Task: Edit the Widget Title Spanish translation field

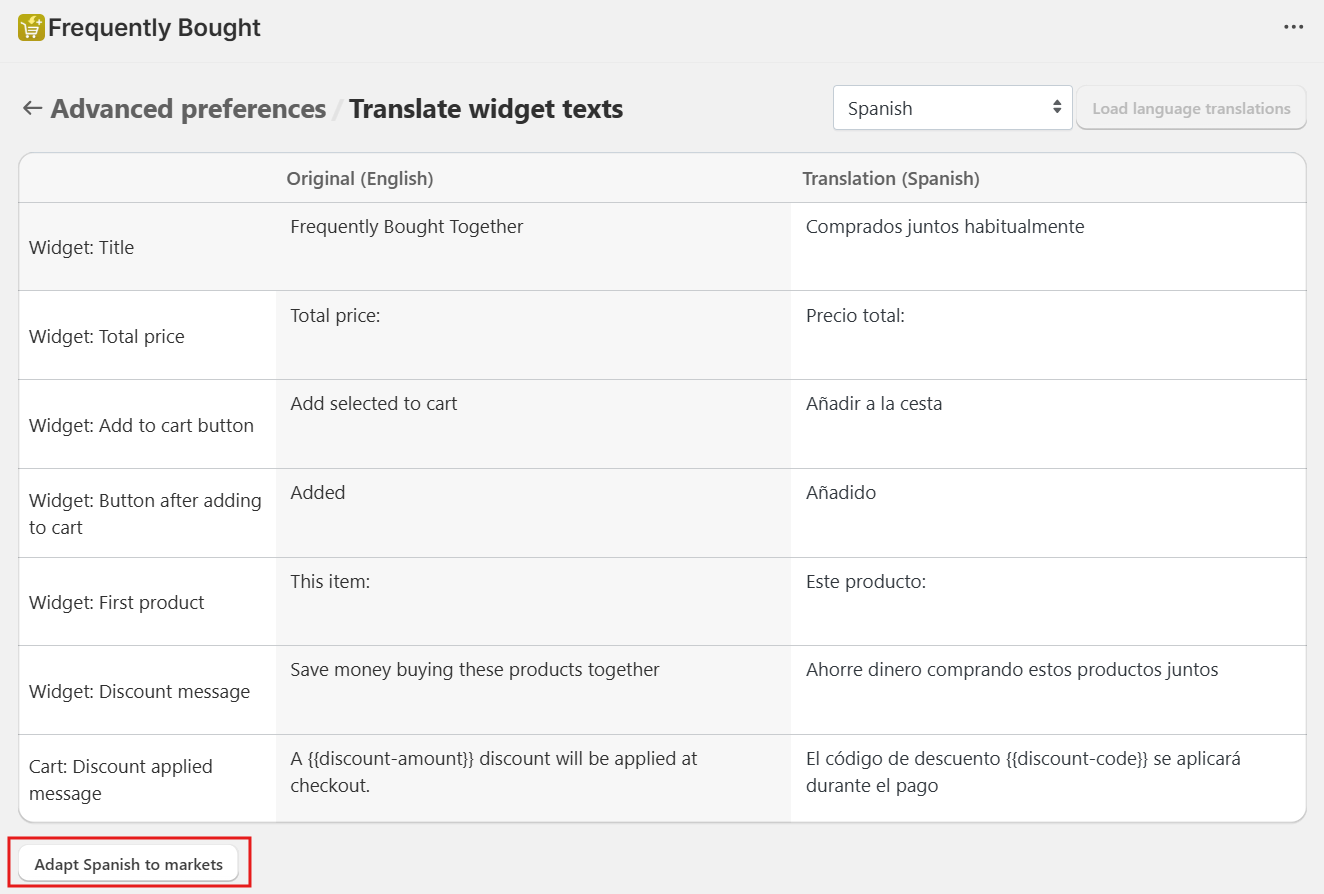Action: [x=1047, y=246]
